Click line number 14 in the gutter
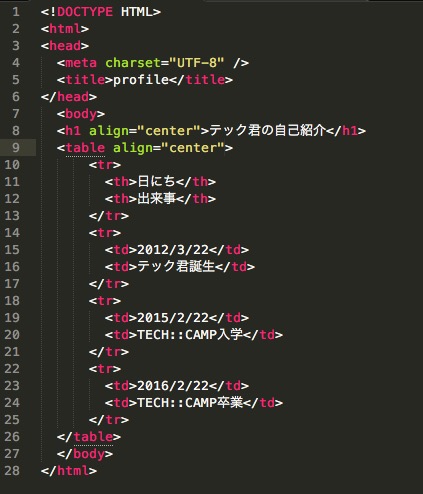This screenshot has height=494, width=423. [12, 233]
